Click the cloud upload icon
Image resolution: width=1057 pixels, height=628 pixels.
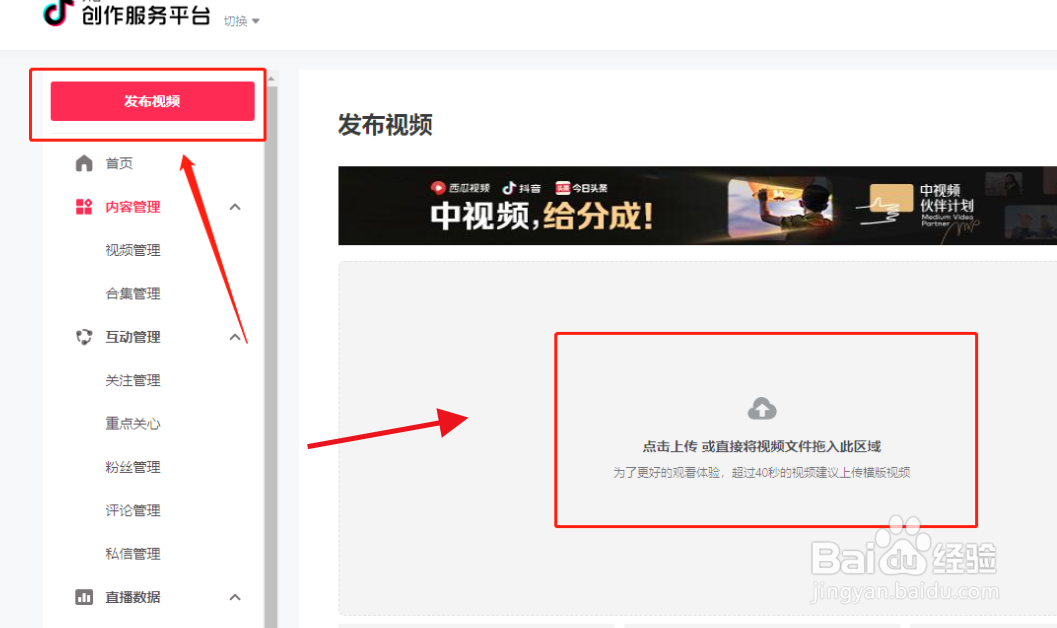pos(764,406)
